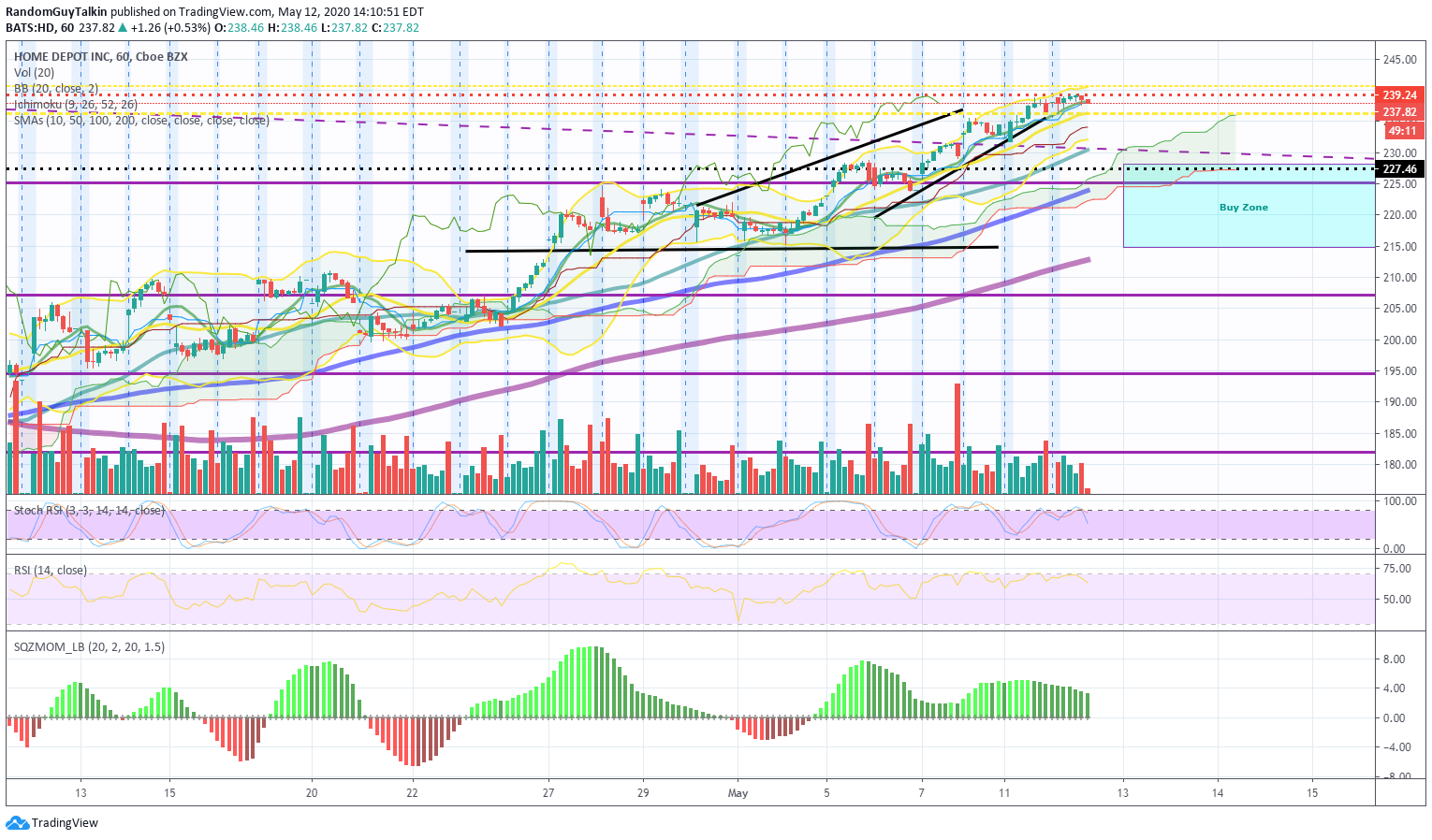Click the red 239.24 price tag
Image resolution: width=1432 pixels, height=840 pixels.
click(x=1399, y=95)
